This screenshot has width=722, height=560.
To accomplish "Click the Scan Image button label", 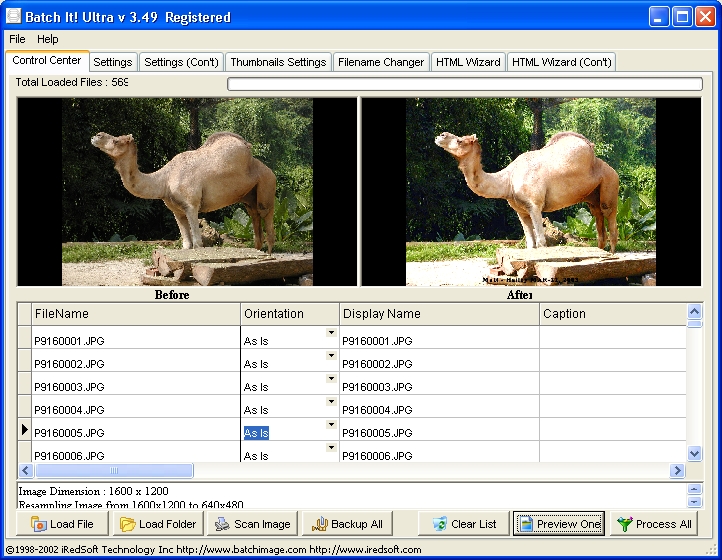I will [x=262, y=524].
